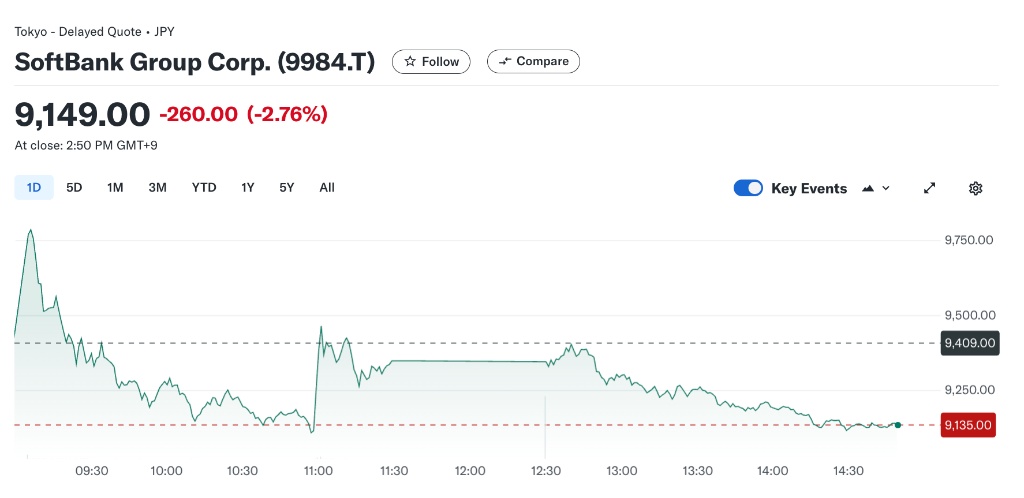Viewport: 1024px width, 498px height.
Task: View the 5Y price history
Action: tap(287, 187)
